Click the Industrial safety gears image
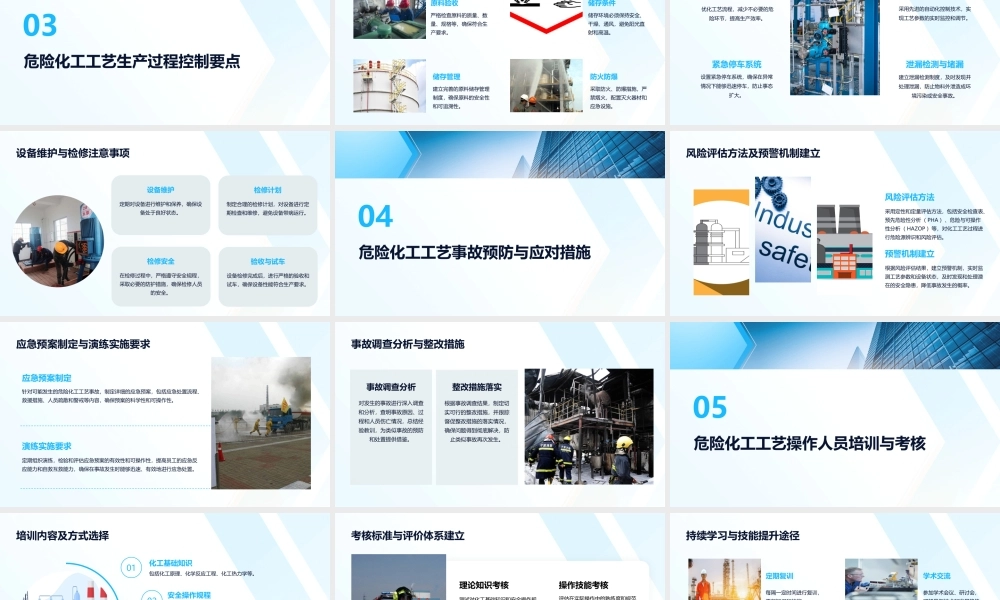Viewport: 1000px width, 600px height. (x=783, y=230)
